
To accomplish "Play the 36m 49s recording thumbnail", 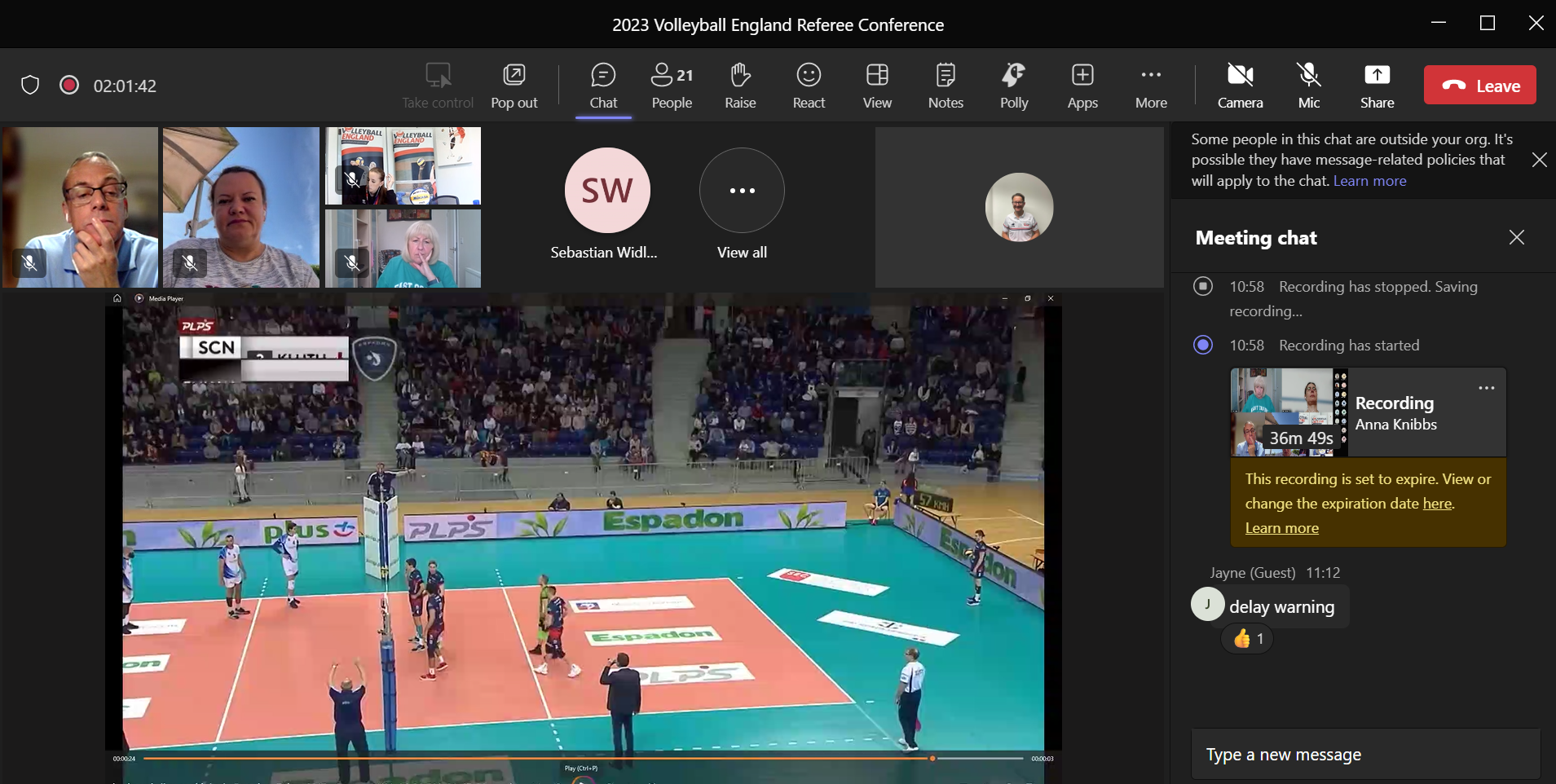I will (1289, 412).
